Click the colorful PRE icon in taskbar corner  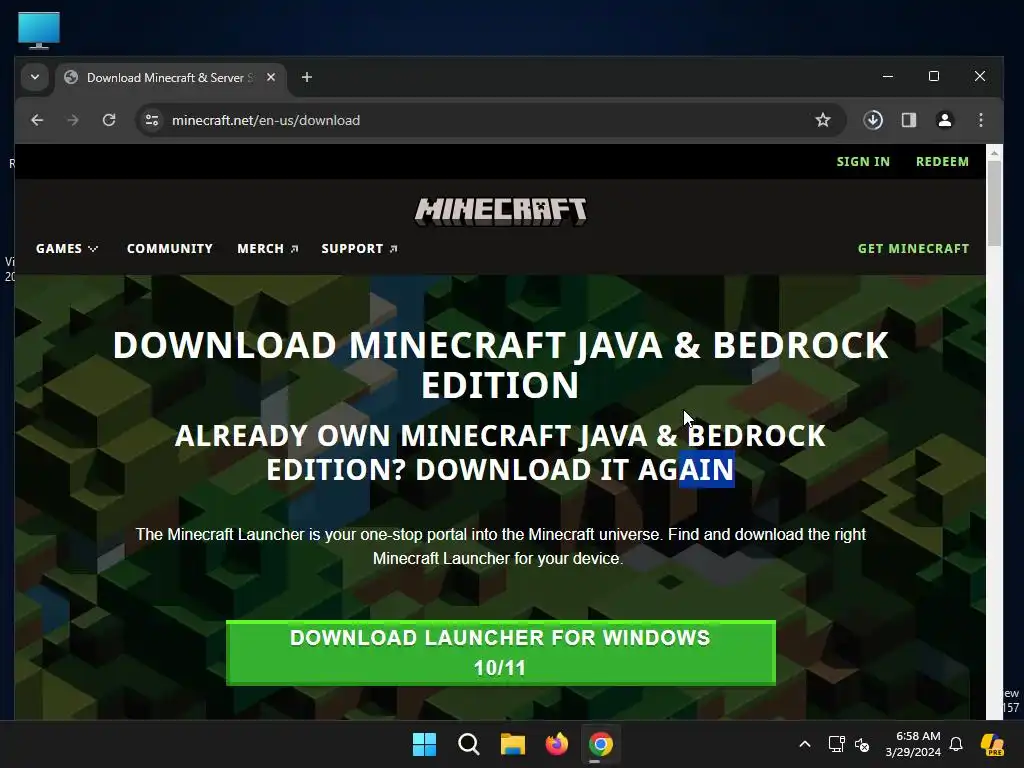click(x=993, y=744)
